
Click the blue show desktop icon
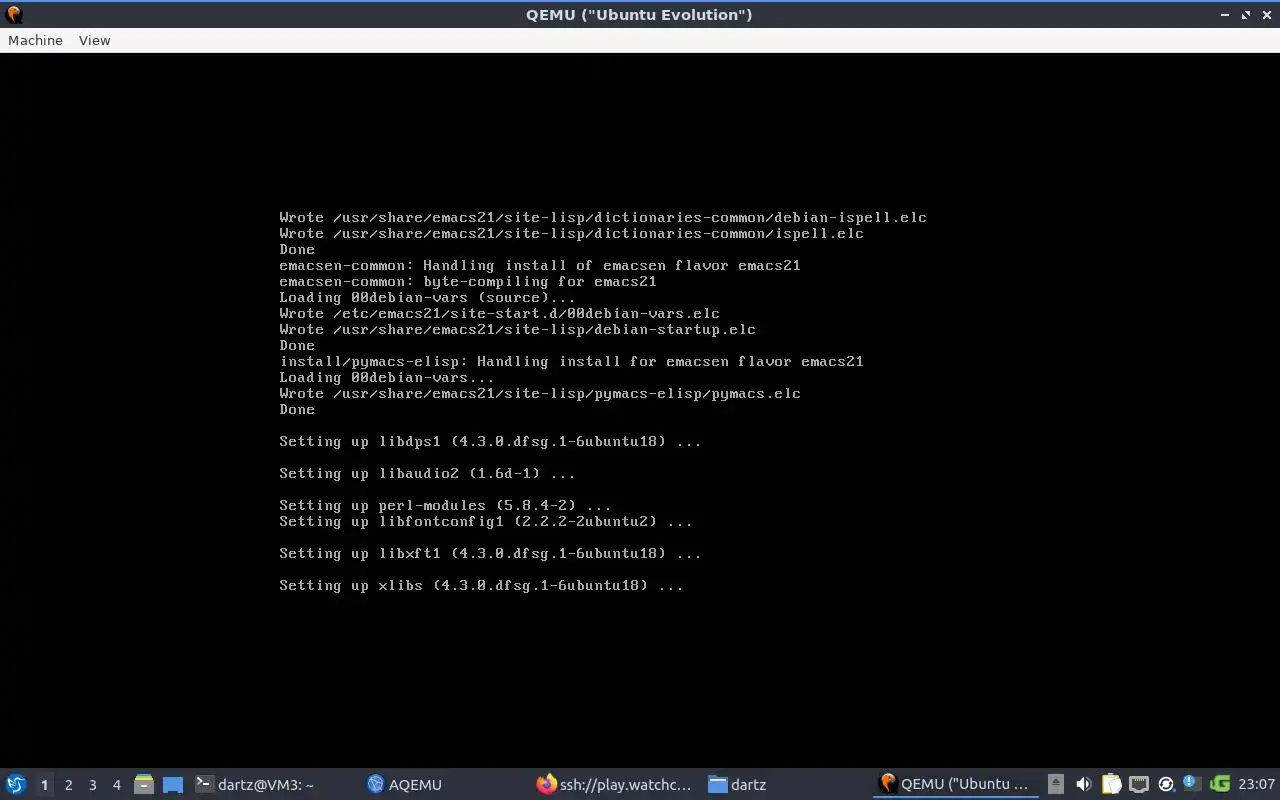(x=173, y=784)
